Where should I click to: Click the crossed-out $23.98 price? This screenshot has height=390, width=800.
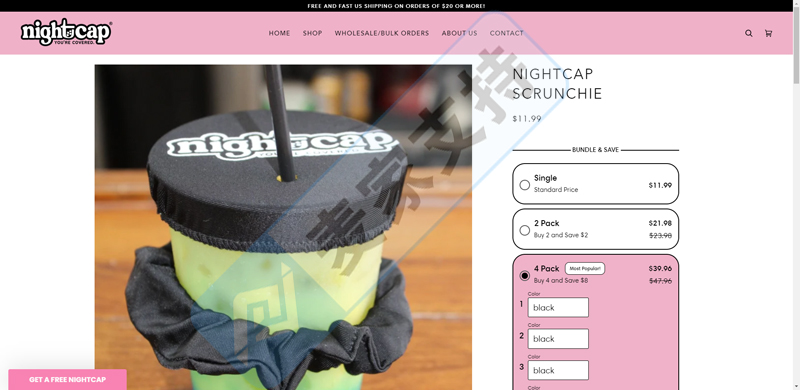click(x=660, y=235)
